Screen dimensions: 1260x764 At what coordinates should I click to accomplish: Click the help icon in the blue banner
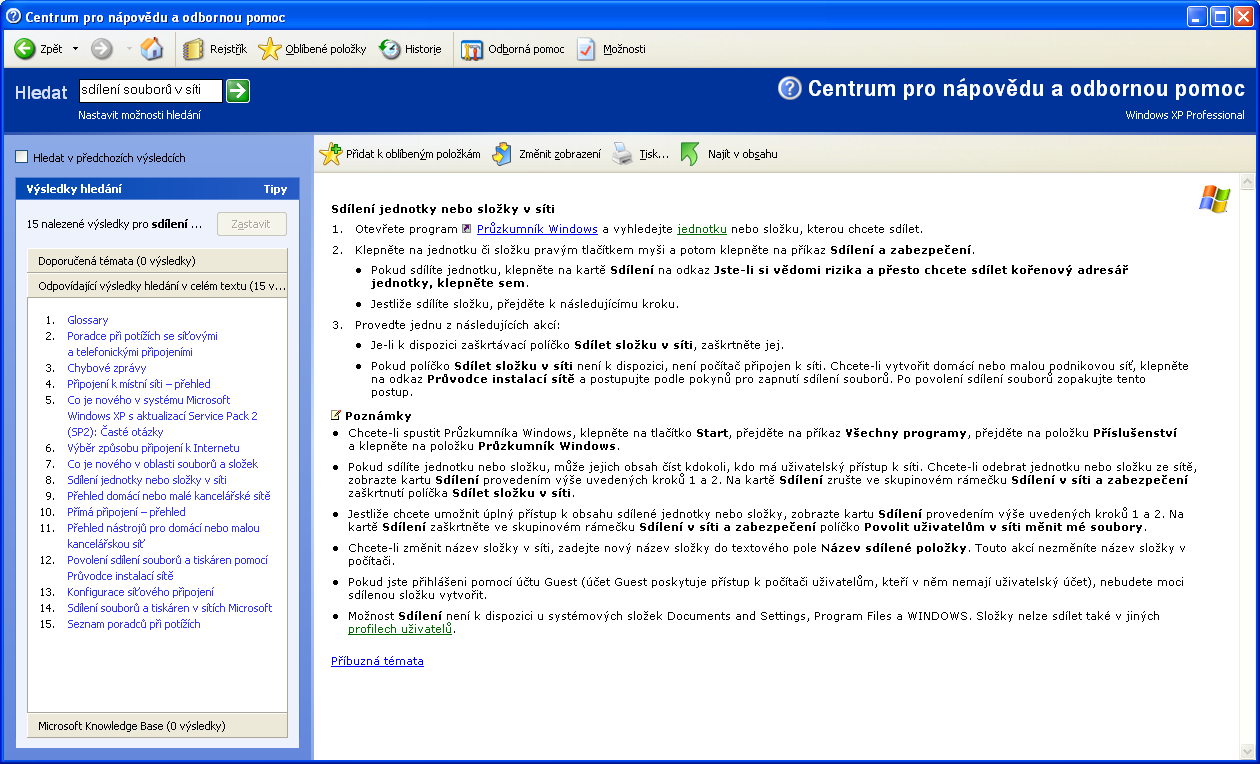tap(790, 88)
